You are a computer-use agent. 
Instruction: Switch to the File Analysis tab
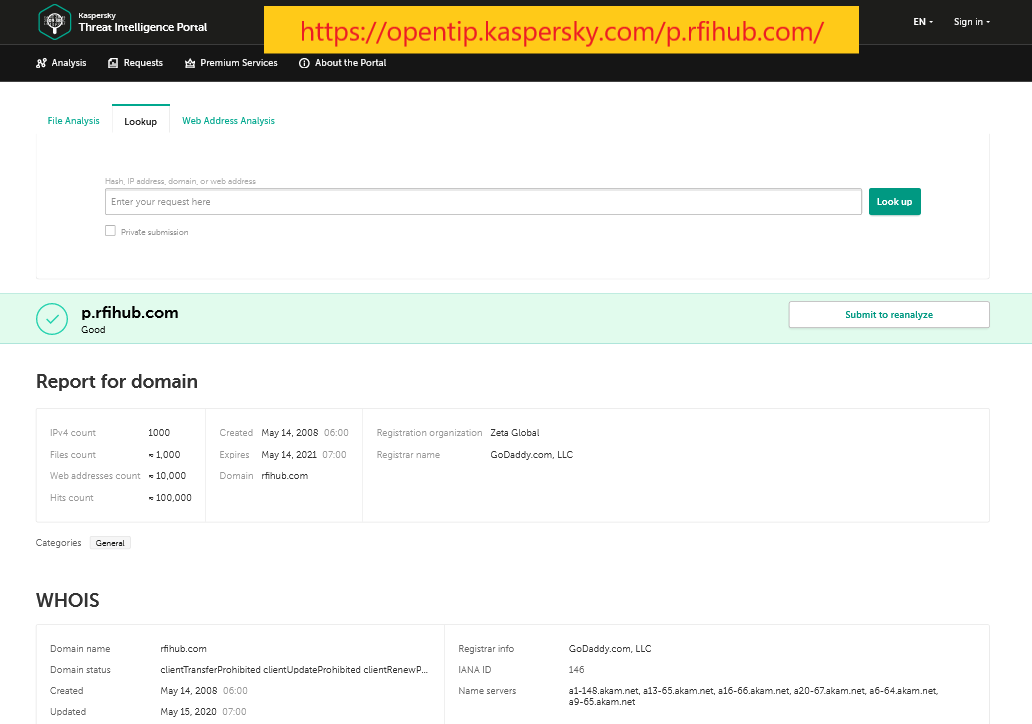tap(74, 121)
